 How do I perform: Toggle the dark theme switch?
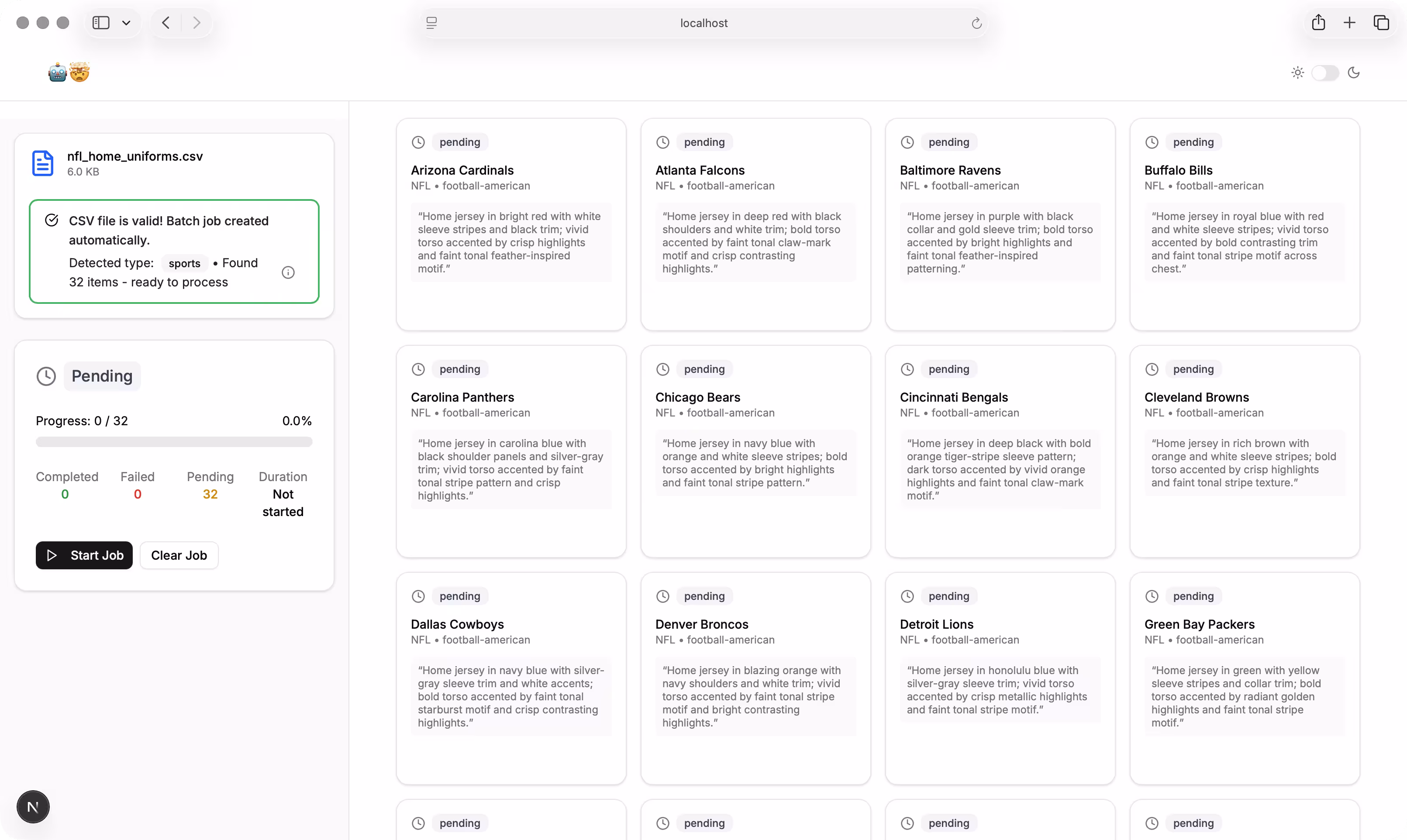click(x=1325, y=72)
